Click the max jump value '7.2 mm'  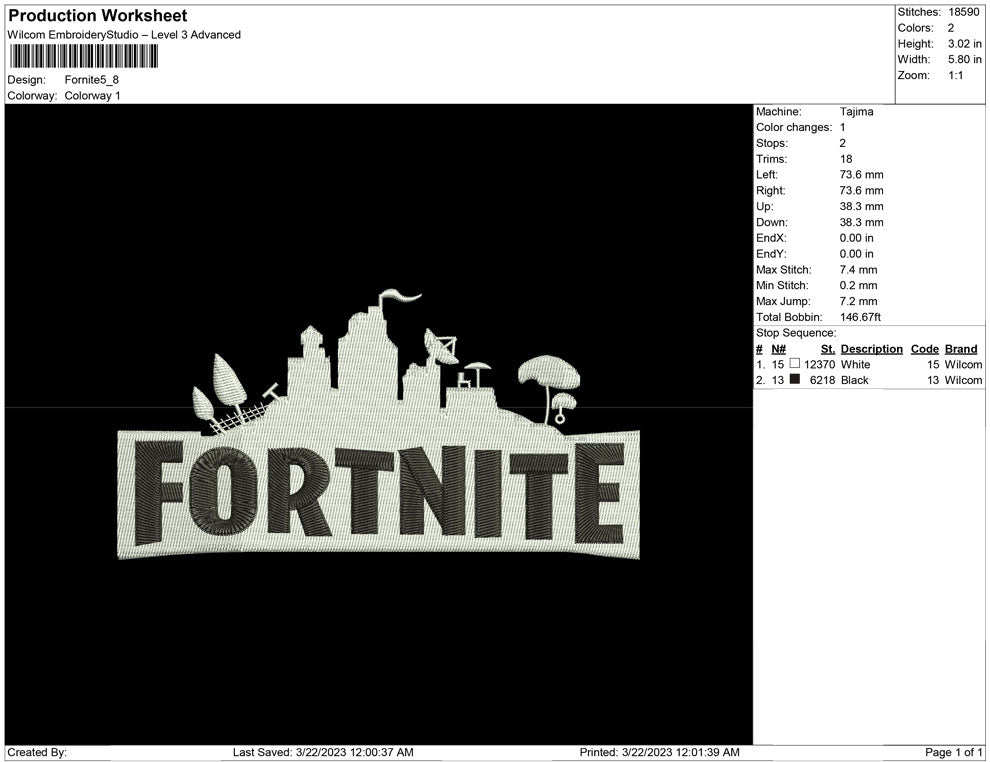[859, 301]
